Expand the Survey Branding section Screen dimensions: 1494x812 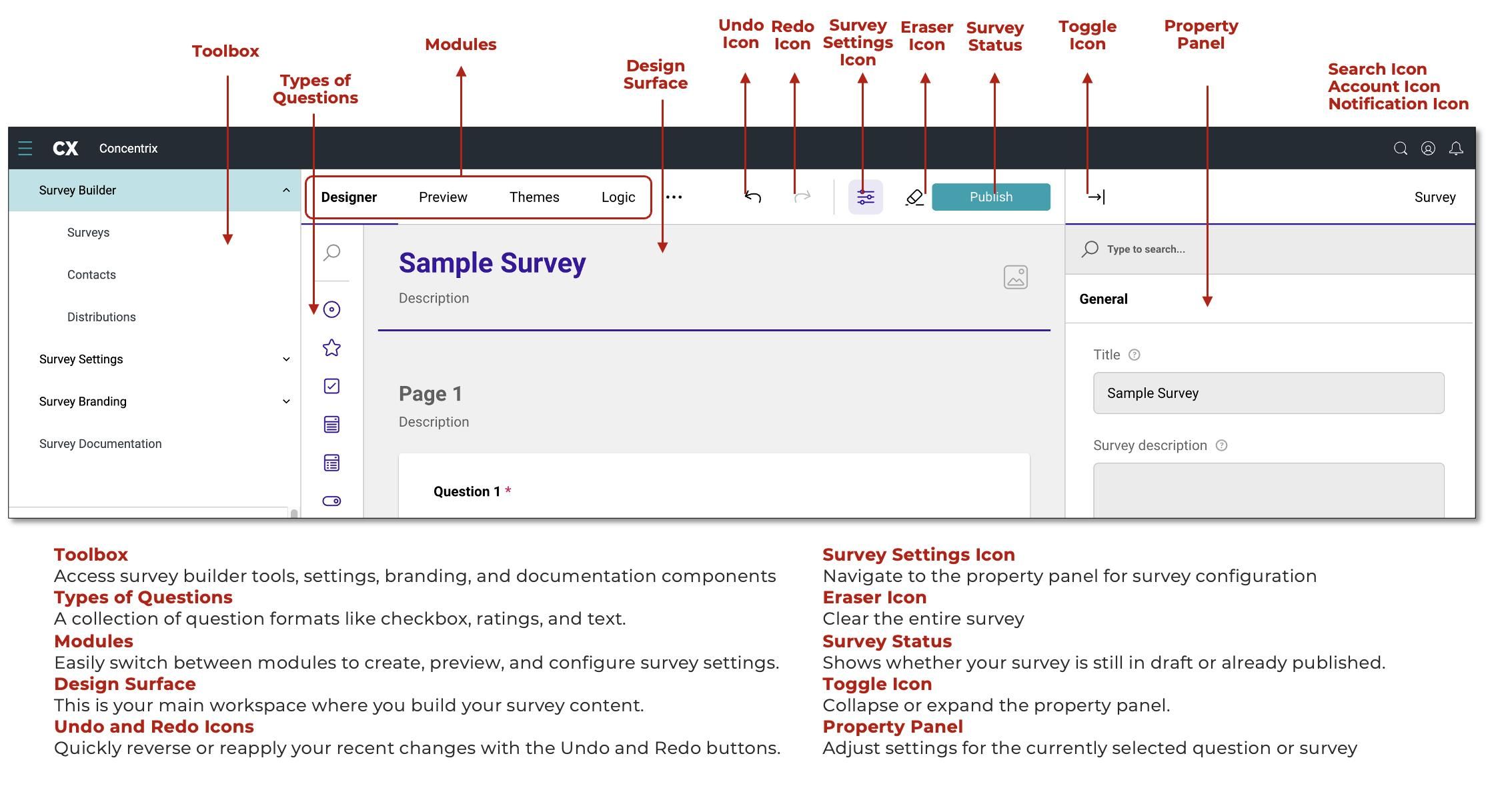point(286,401)
